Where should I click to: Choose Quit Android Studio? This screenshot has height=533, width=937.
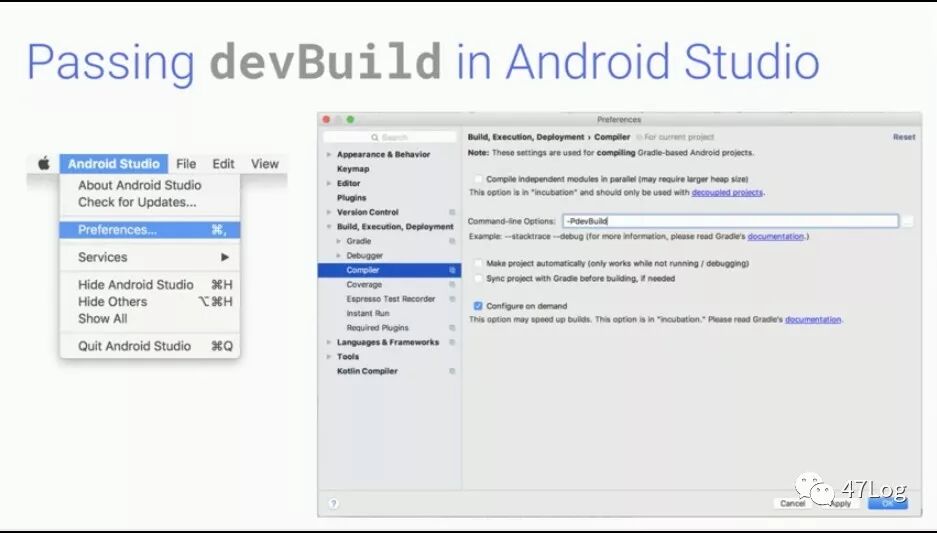[x=150, y=346]
